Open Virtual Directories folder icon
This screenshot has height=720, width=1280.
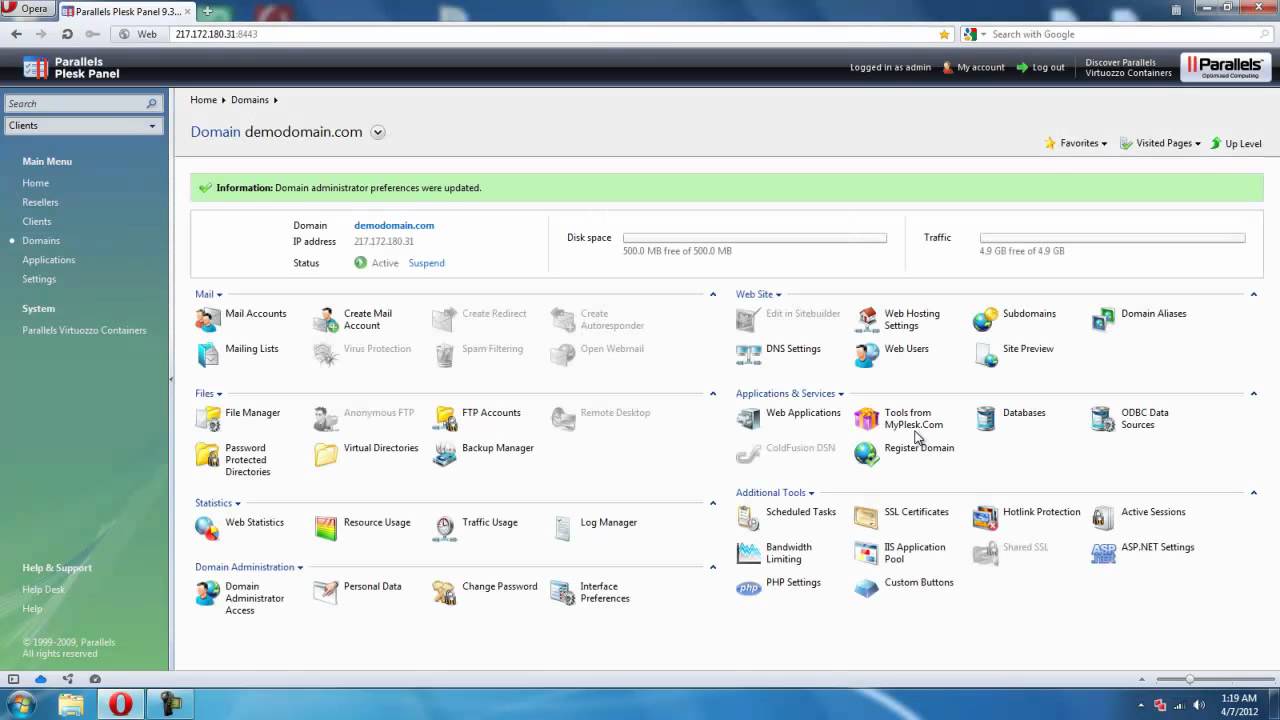click(x=326, y=454)
